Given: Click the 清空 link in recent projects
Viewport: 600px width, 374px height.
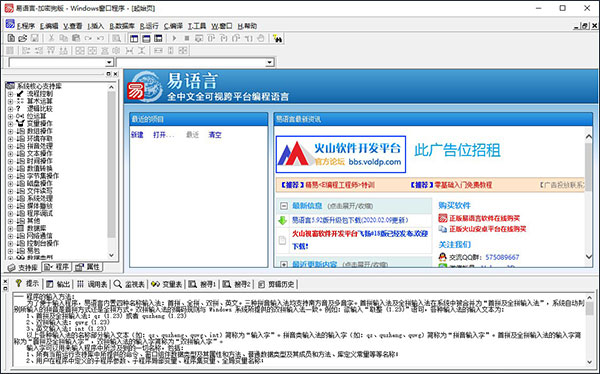Looking at the screenshot, I should point(215,135).
